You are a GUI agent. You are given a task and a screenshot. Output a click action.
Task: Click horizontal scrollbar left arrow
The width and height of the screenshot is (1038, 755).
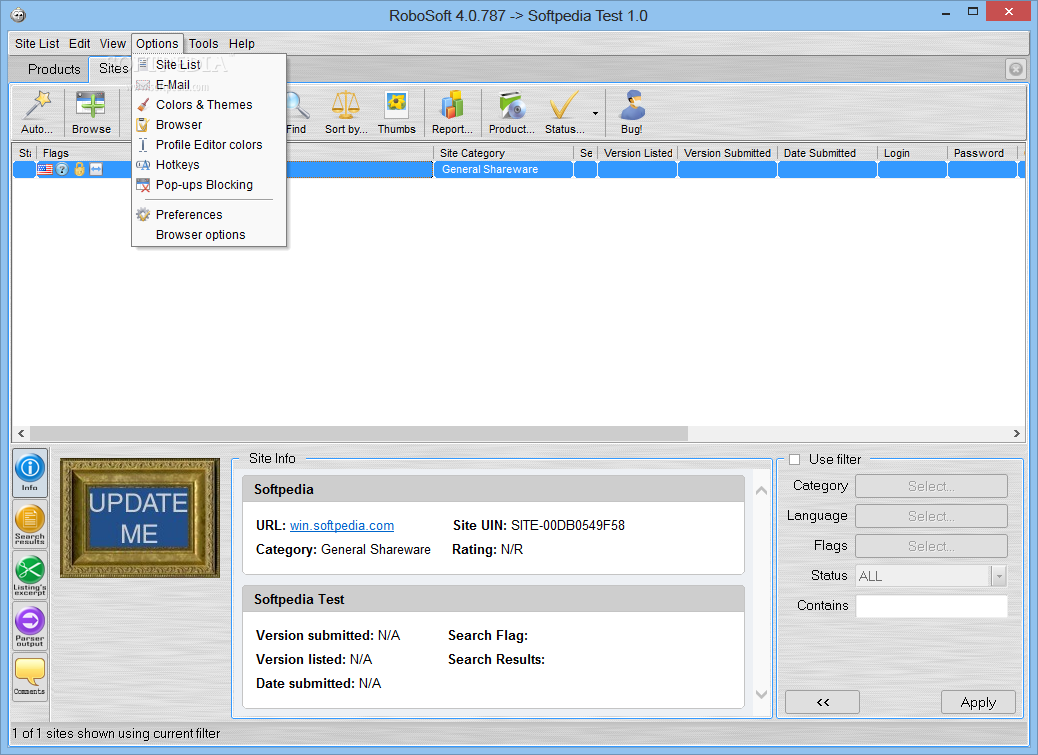tap(21, 433)
